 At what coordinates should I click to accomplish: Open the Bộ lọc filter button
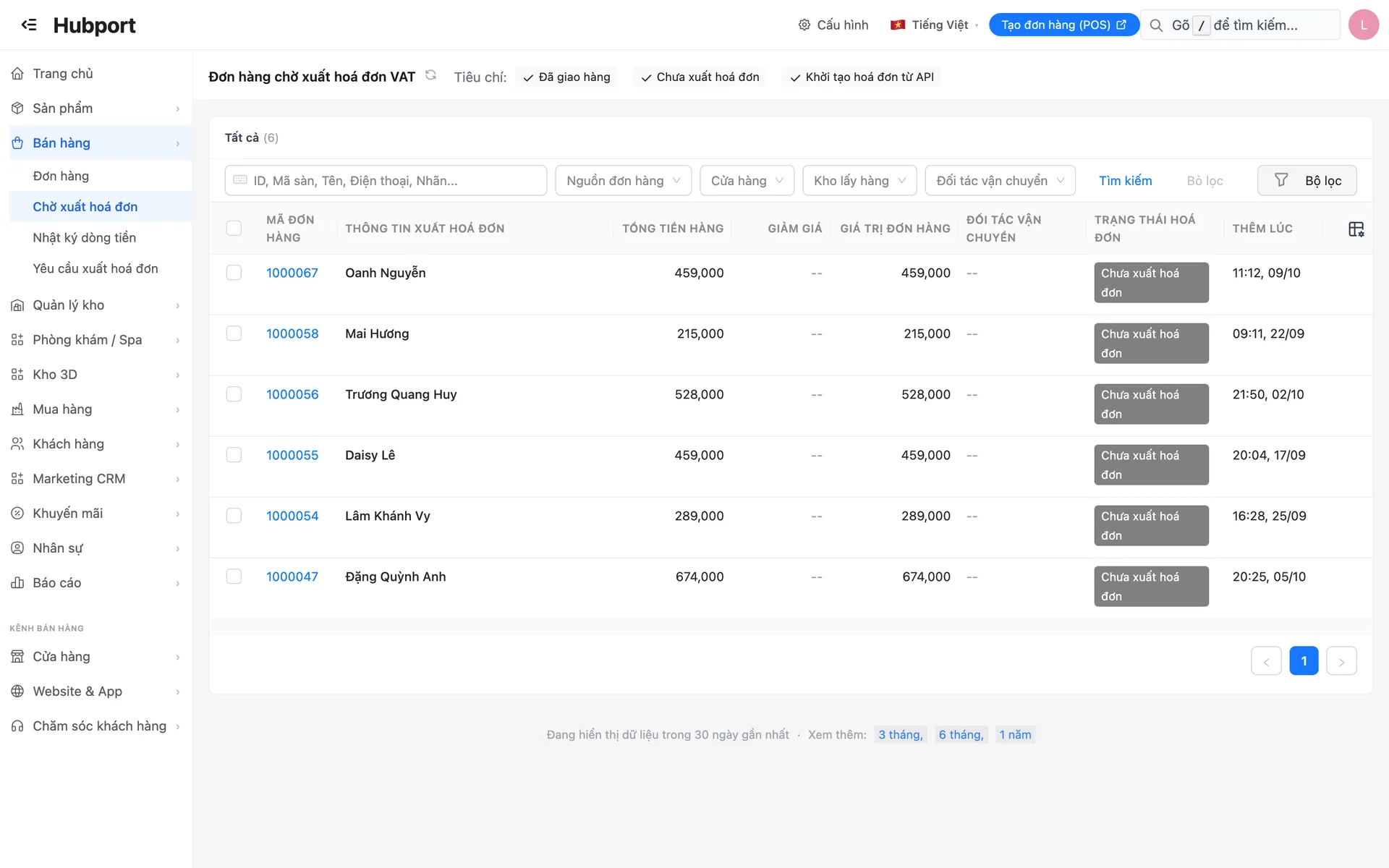[x=1307, y=181]
